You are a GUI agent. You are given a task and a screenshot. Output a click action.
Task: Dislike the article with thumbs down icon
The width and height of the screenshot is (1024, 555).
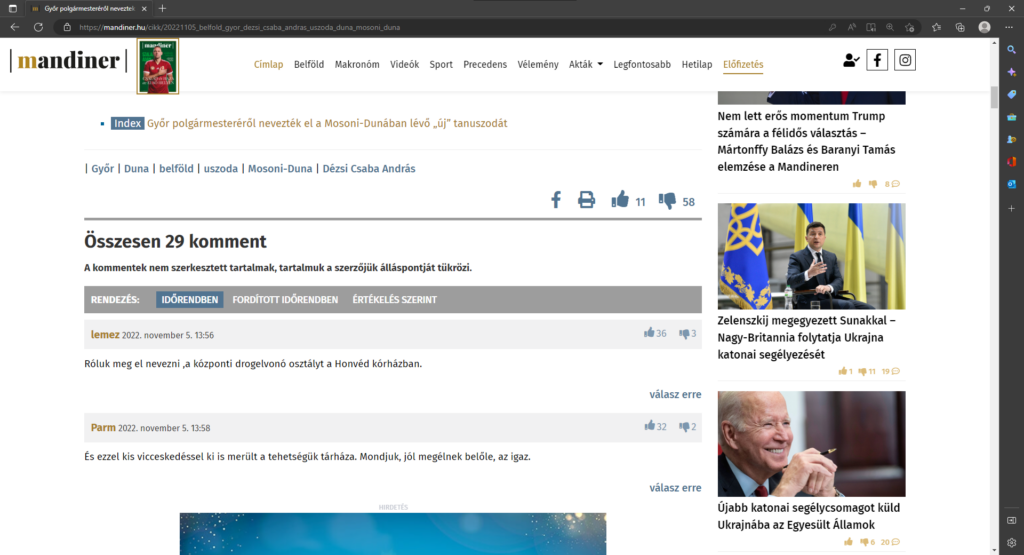668,200
